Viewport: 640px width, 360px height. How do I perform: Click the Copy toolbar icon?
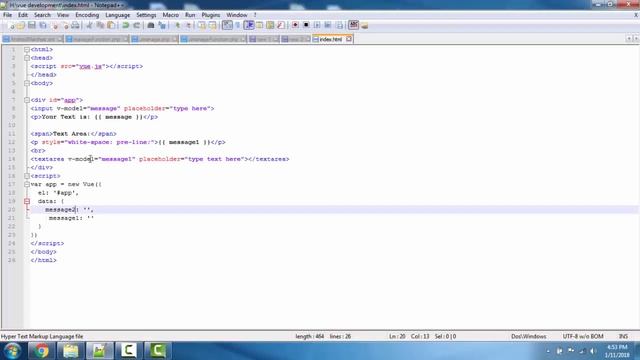pos(100,25)
